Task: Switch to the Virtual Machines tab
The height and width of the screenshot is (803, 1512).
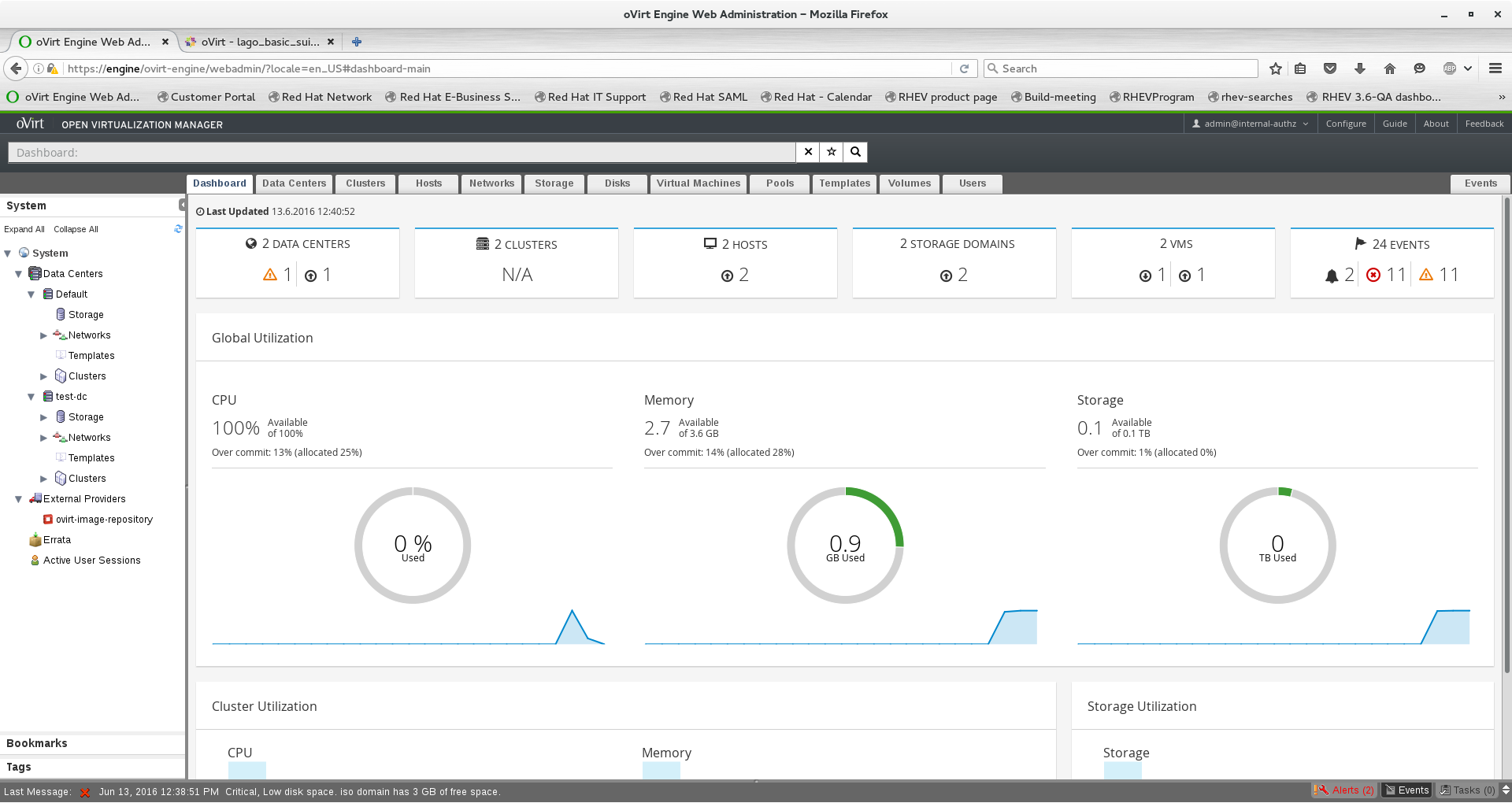Action: point(698,183)
